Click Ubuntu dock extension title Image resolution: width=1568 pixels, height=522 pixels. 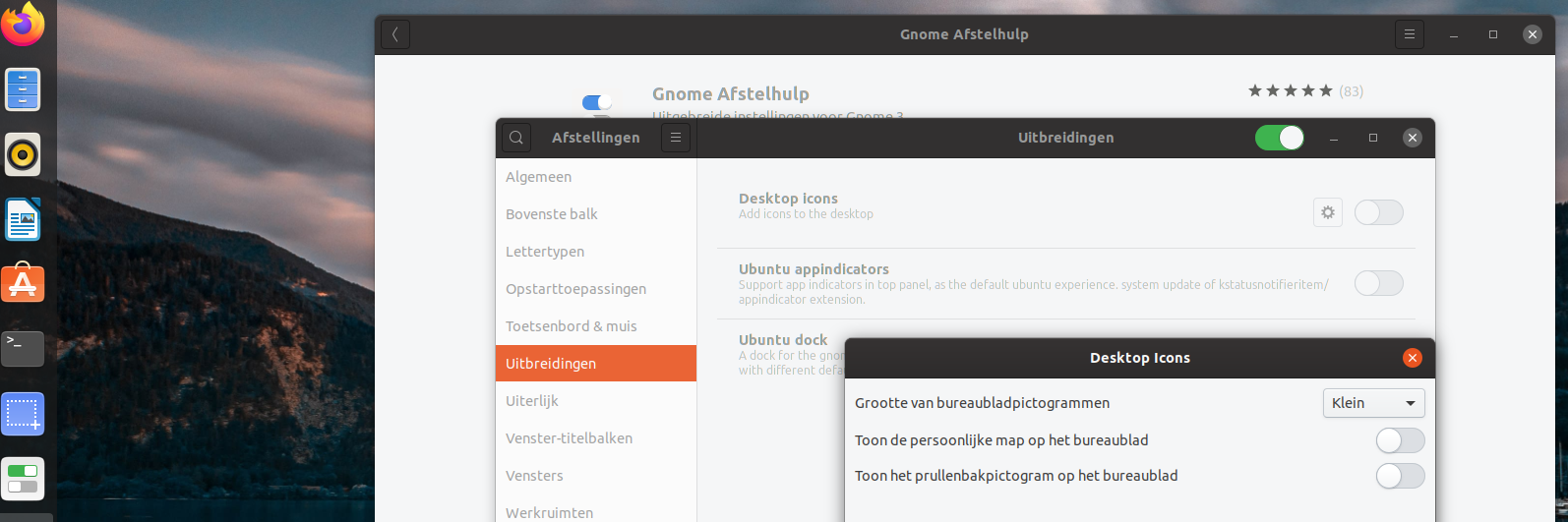click(784, 340)
